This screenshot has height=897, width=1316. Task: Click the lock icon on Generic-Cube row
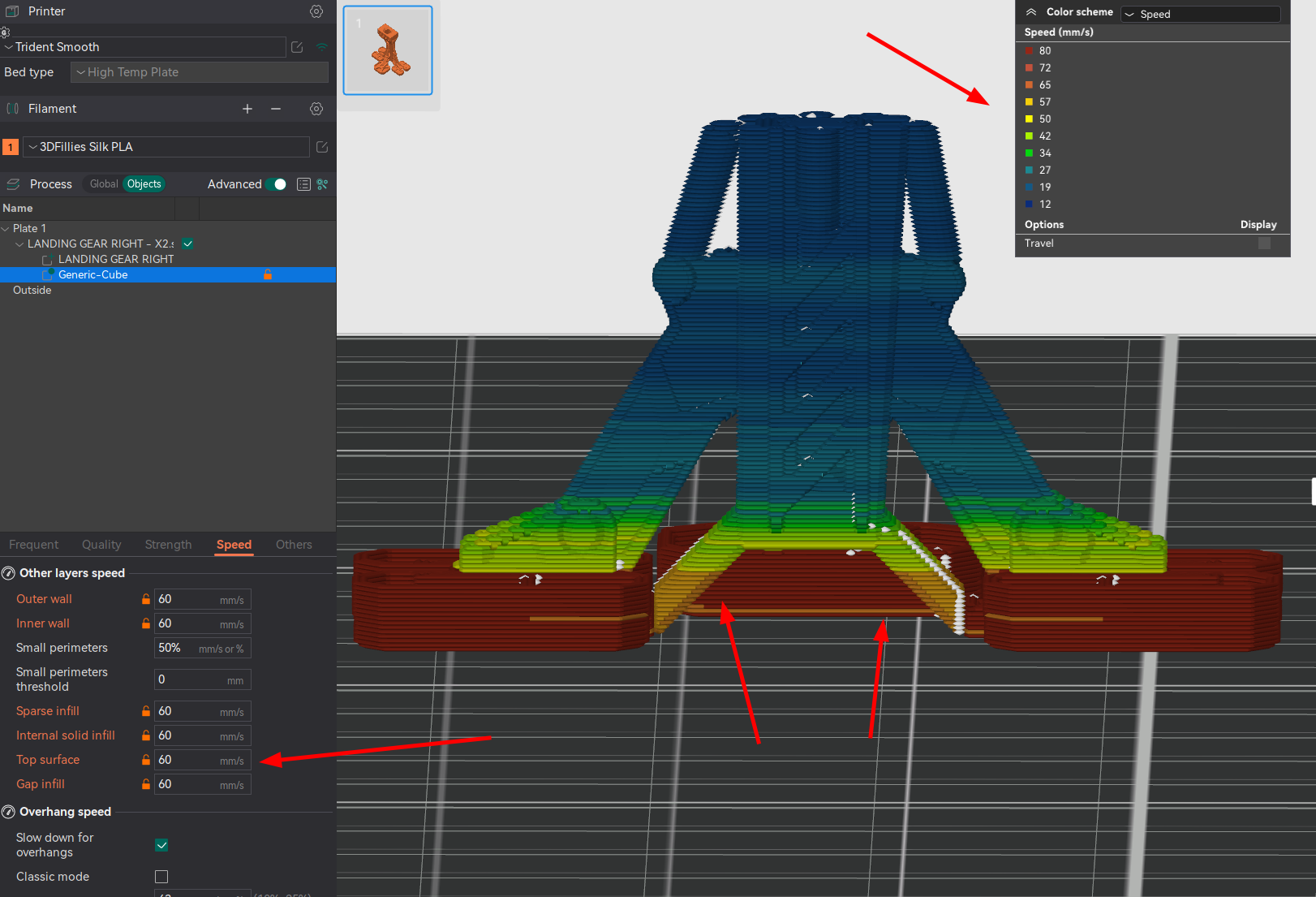[x=267, y=274]
